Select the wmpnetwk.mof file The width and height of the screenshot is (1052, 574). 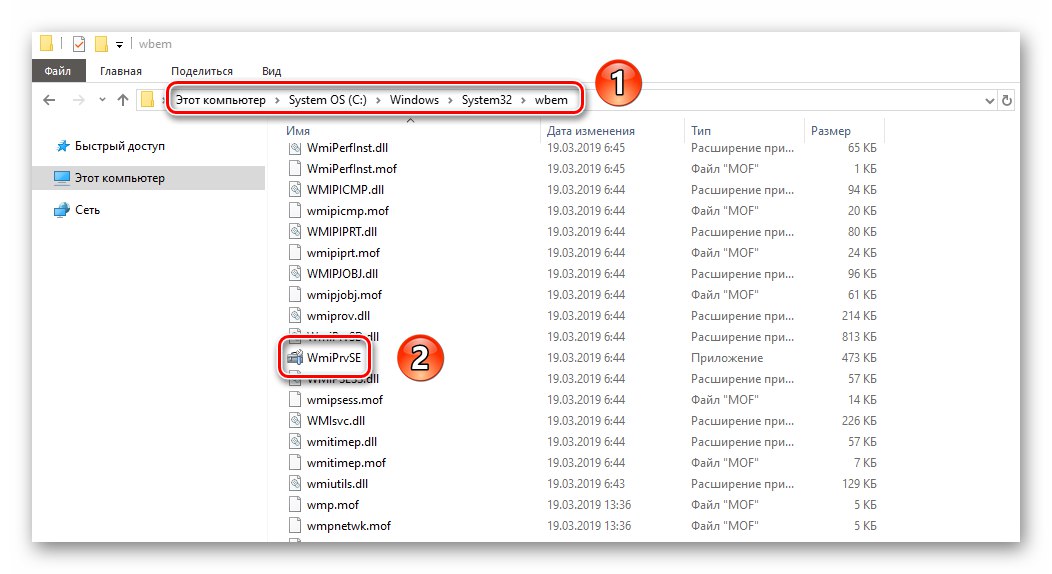349,526
